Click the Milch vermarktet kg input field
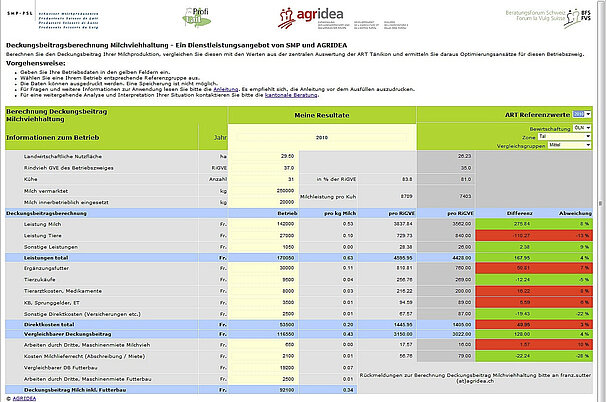Image resolution: width=606 pixels, height=402 pixels. [270, 190]
